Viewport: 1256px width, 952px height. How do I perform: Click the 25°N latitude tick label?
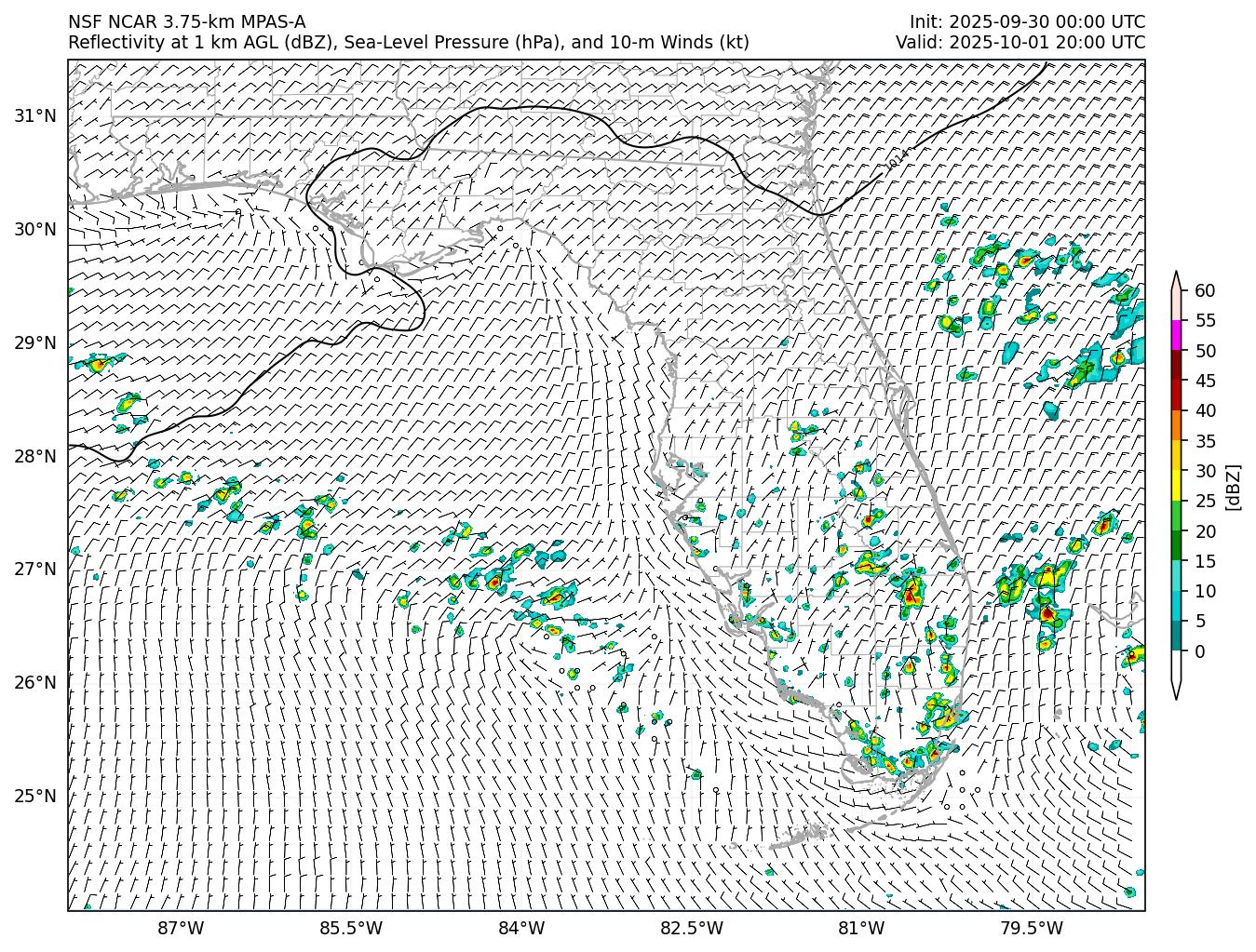[35, 796]
